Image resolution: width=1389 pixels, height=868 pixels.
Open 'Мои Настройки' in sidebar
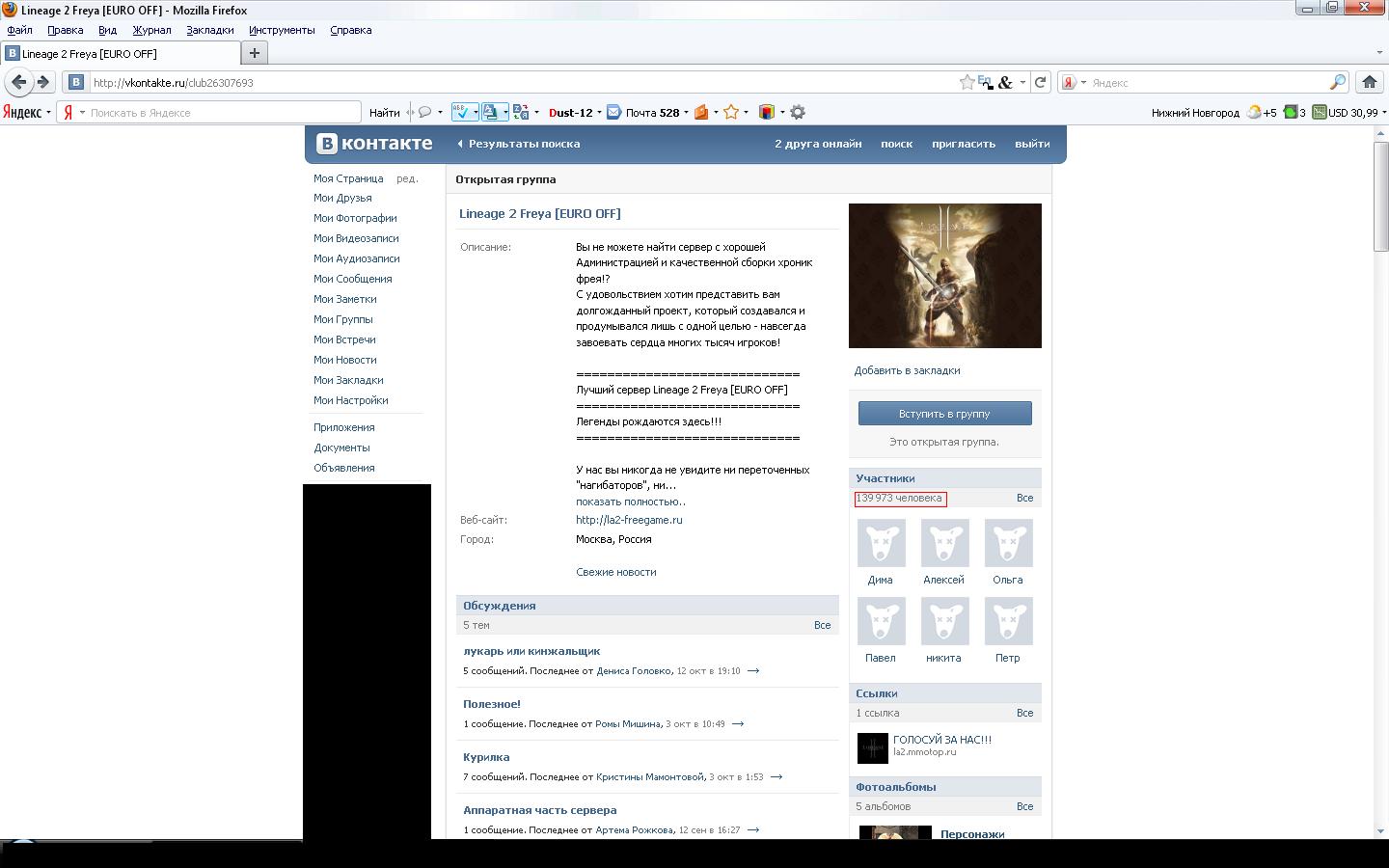coord(350,400)
